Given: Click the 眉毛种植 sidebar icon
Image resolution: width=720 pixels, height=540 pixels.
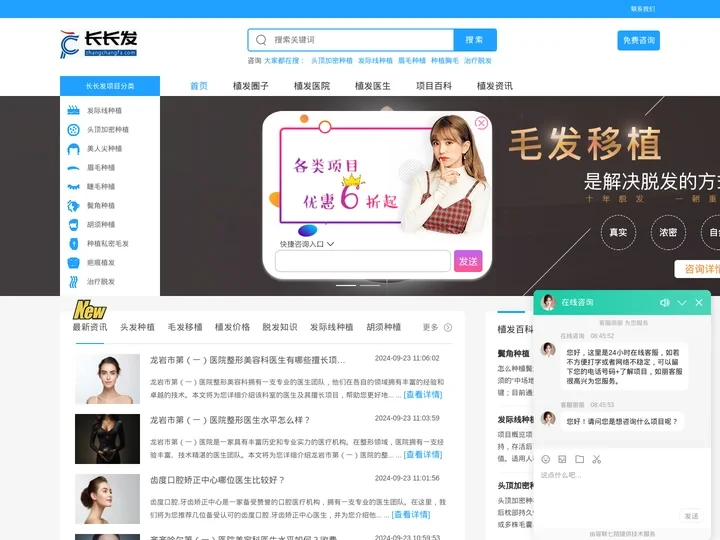Looking at the screenshot, I should coord(73,168).
